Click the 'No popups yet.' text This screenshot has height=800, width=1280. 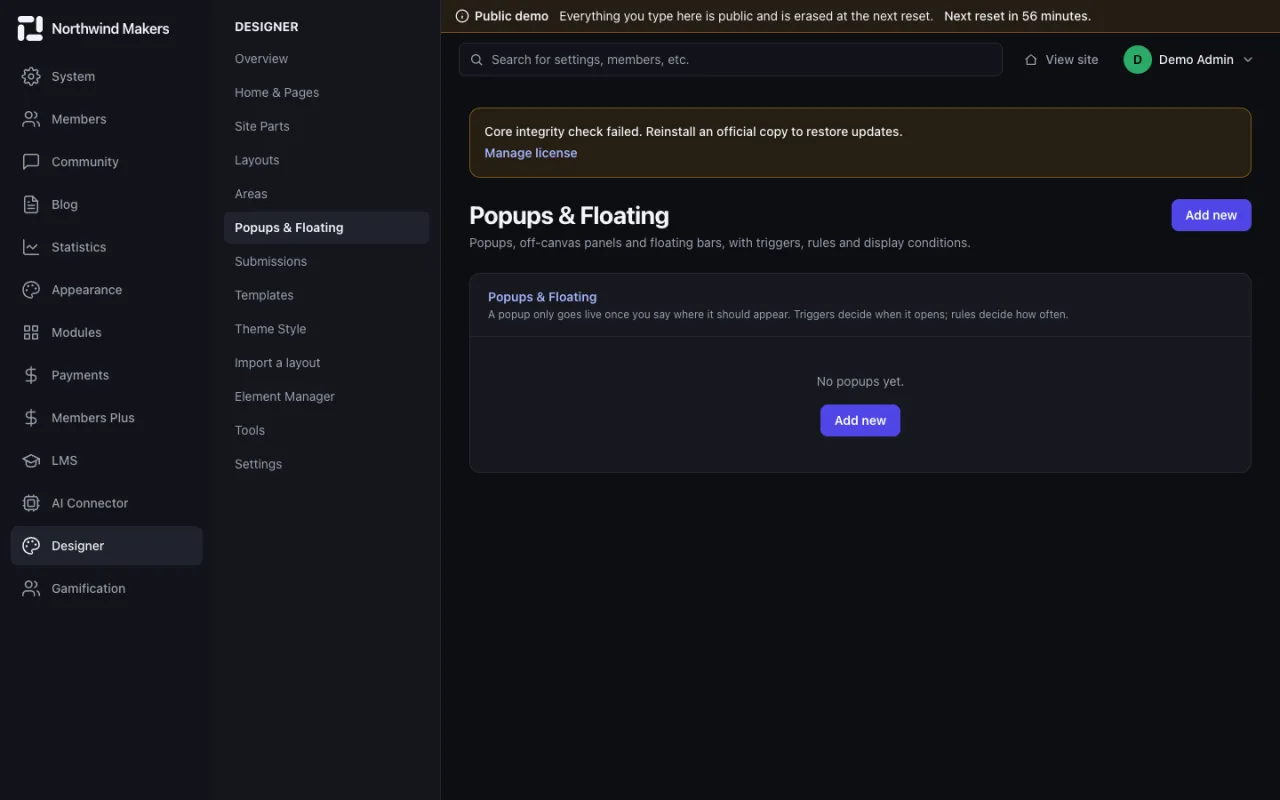click(x=860, y=381)
